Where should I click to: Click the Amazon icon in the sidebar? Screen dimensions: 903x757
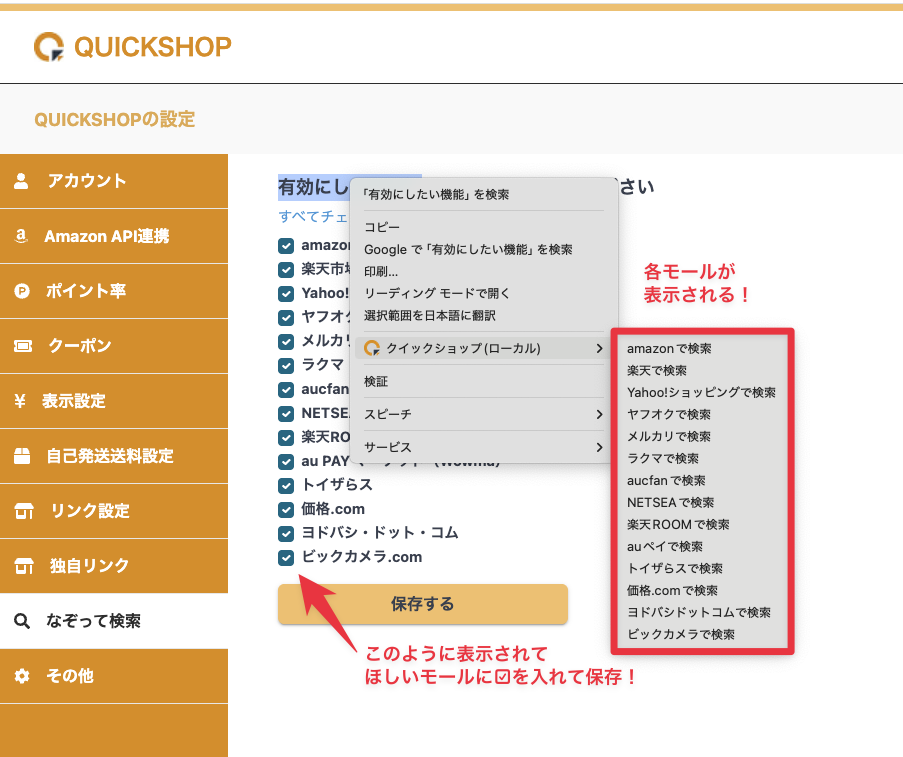21,237
